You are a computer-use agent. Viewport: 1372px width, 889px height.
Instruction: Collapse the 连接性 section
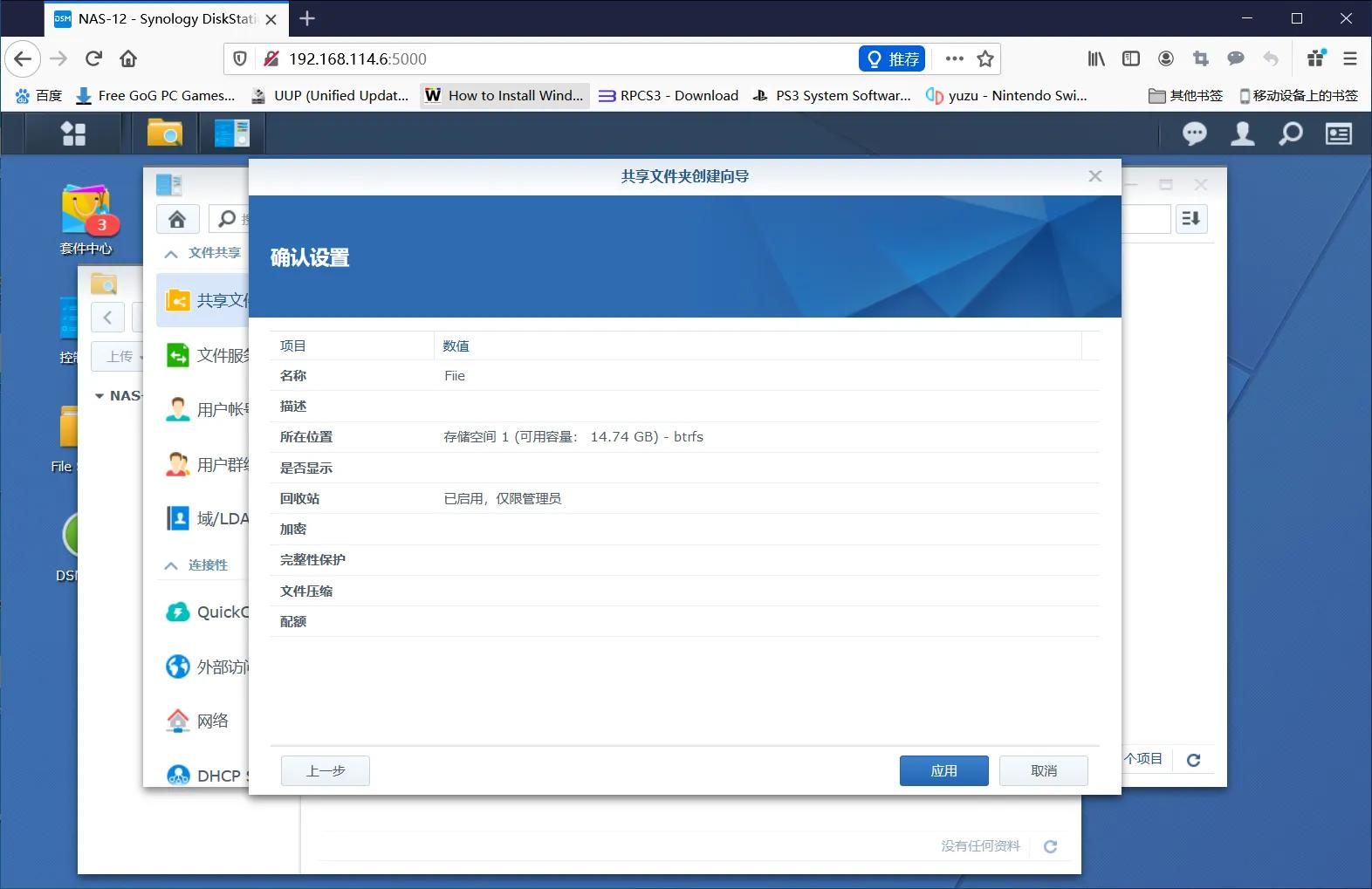(x=171, y=566)
